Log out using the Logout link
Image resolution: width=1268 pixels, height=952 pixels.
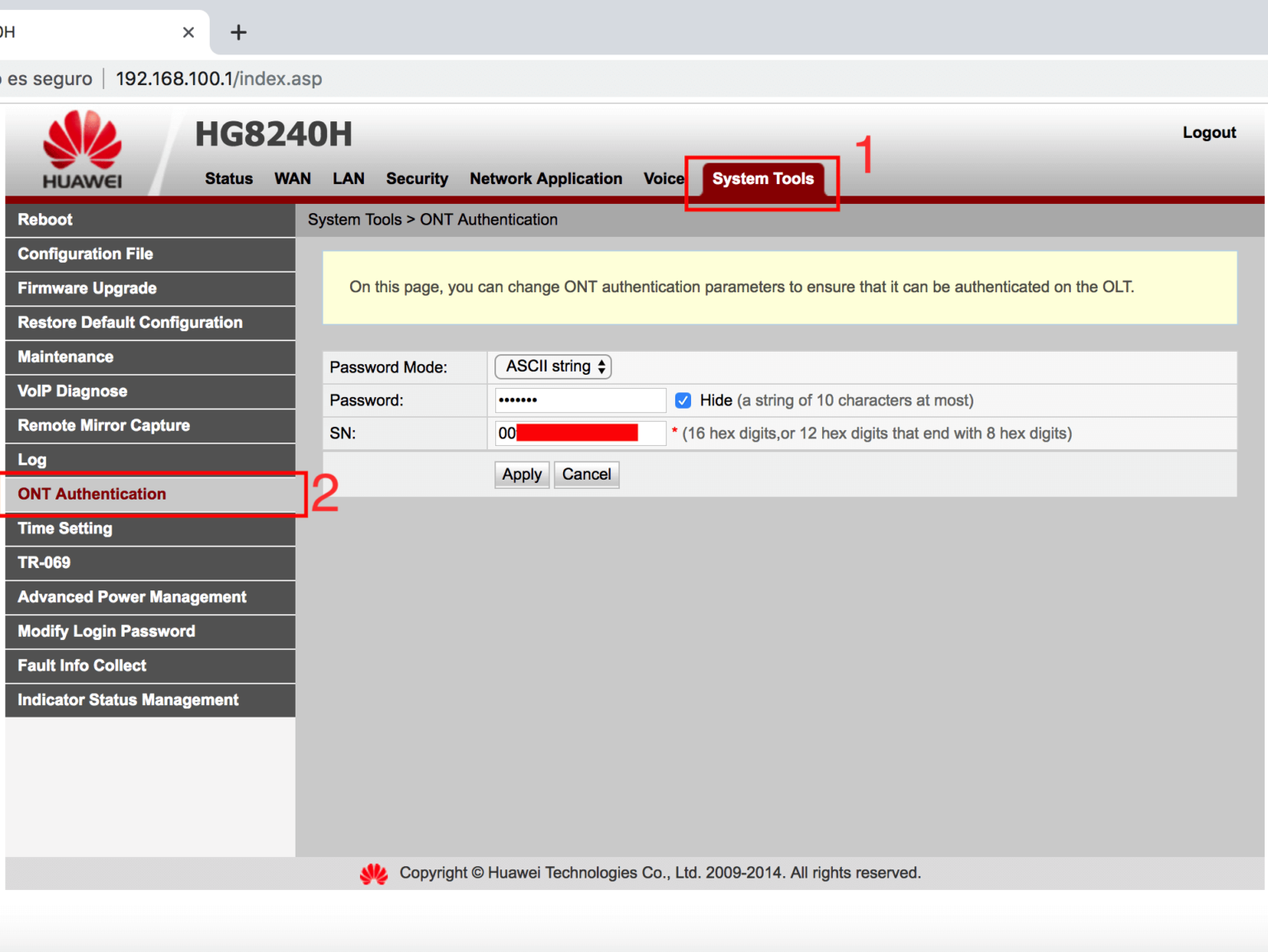[x=1209, y=133]
